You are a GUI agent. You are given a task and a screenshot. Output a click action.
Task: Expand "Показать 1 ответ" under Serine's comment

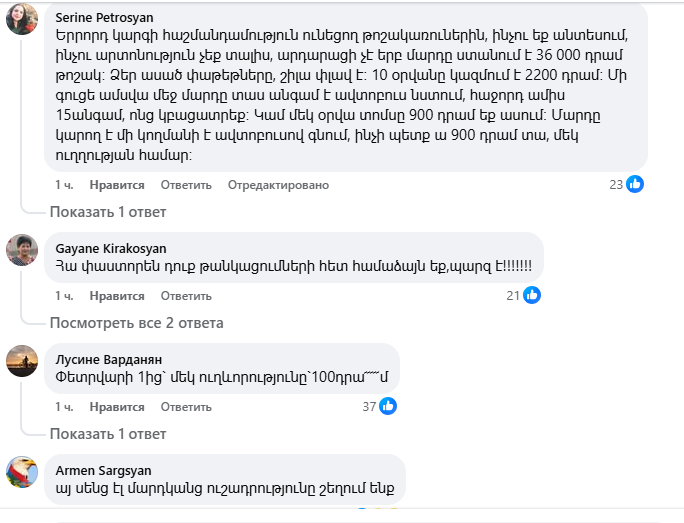pos(108,212)
